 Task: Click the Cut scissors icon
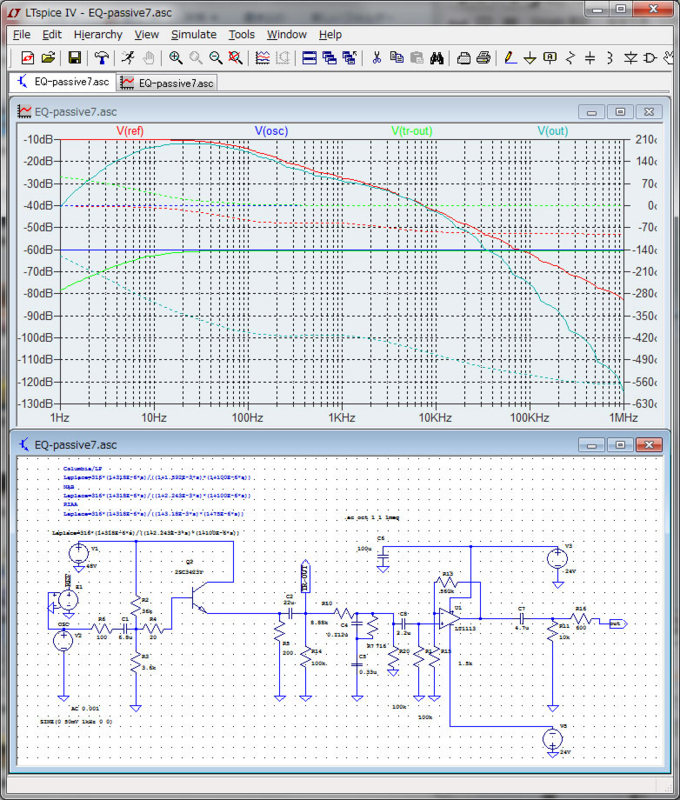coord(376,58)
